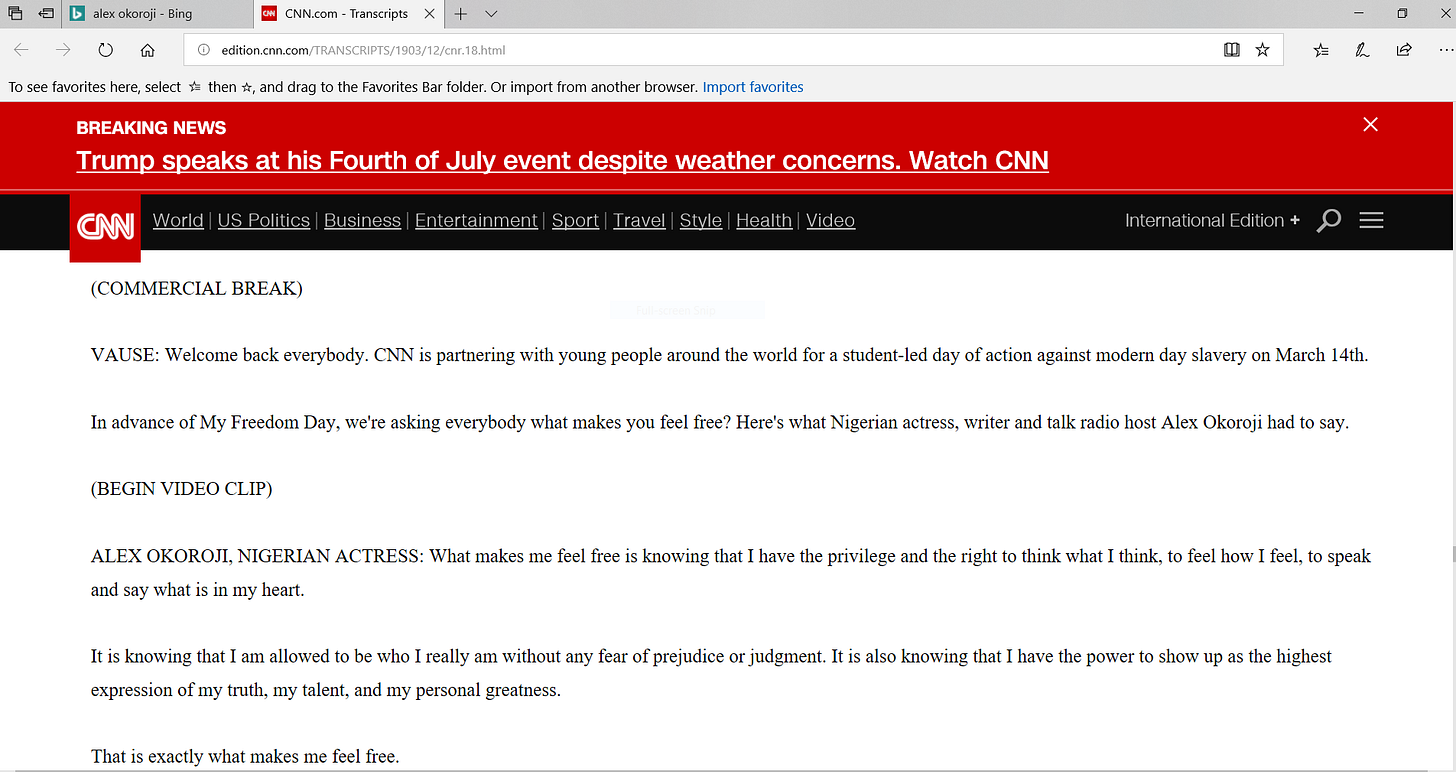Image resolution: width=1456 pixels, height=772 pixels.
Task: Open the Trump Fourth of July headline
Action: 562,160
